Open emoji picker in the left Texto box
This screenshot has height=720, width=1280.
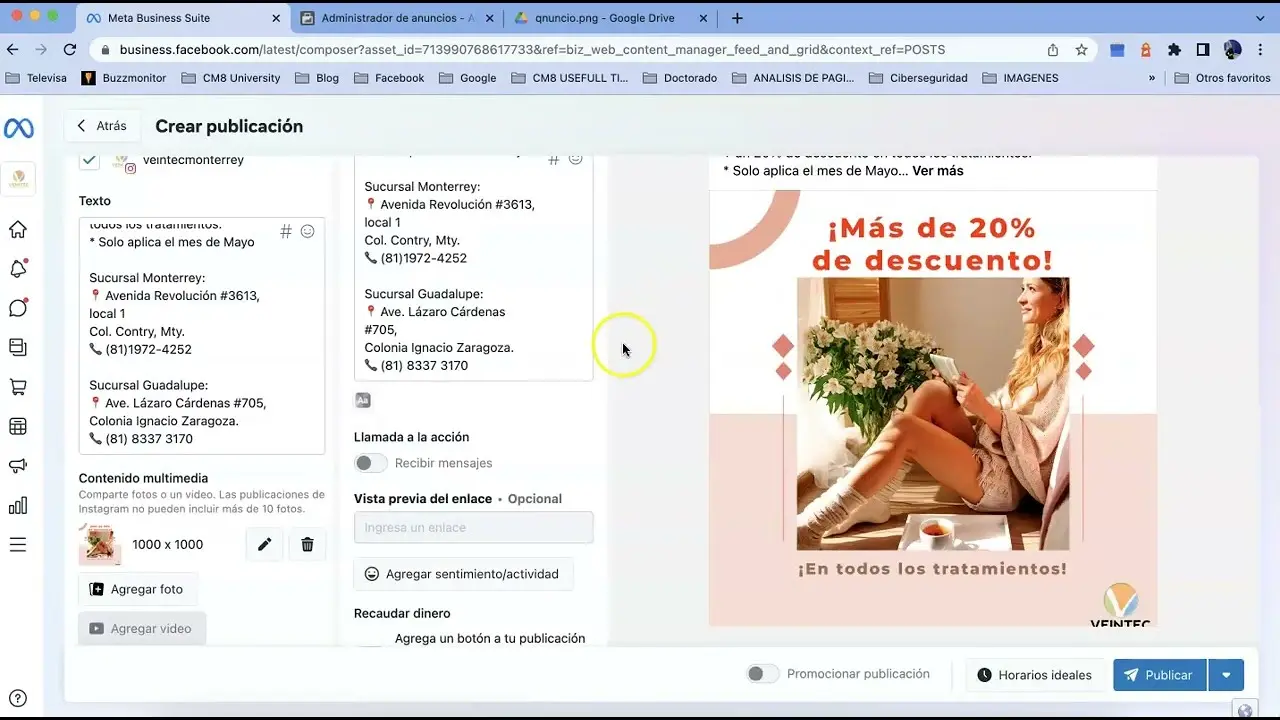[x=308, y=231]
